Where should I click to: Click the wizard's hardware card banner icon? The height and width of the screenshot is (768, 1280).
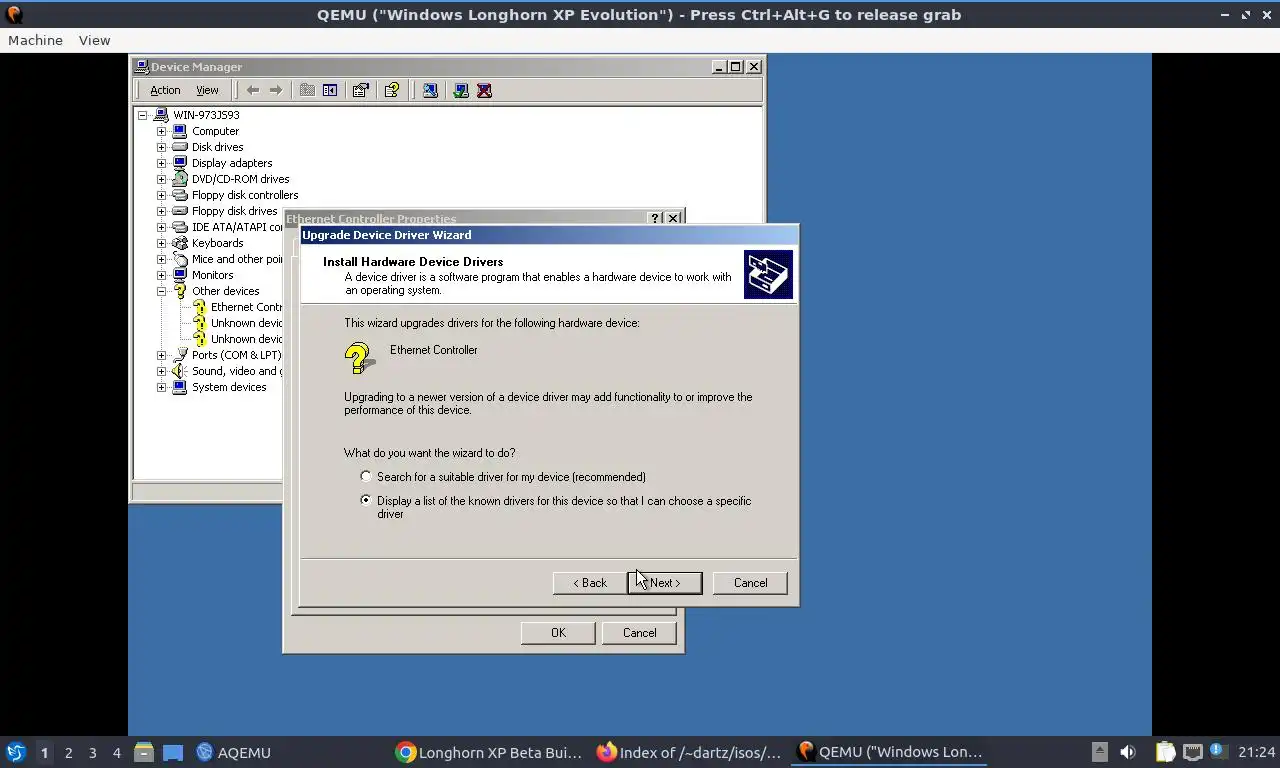click(x=768, y=275)
